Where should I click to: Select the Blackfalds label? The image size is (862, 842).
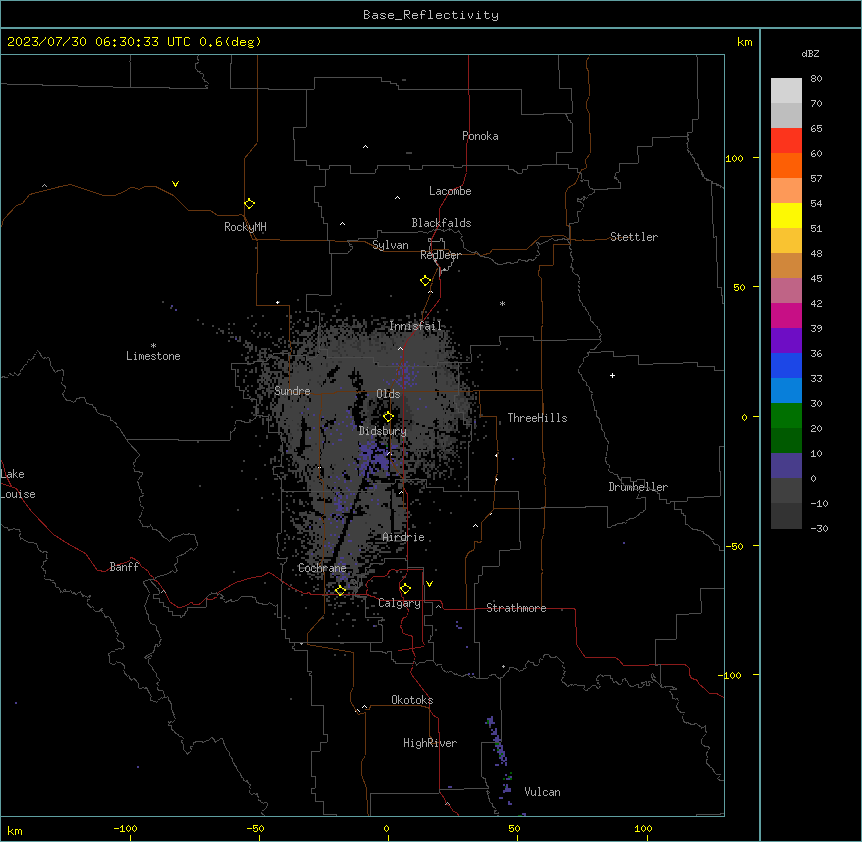[x=441, y=223]
